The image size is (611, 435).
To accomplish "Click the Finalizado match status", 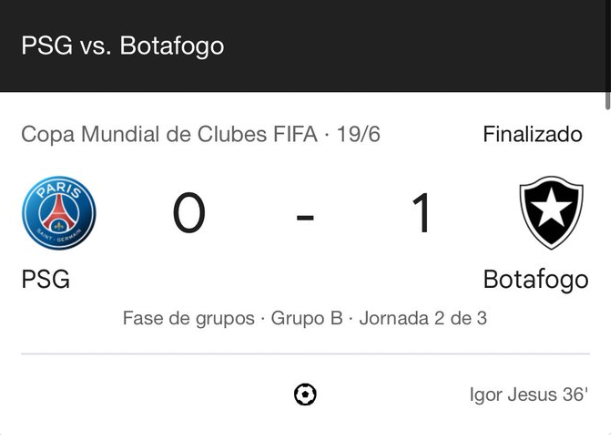I will 532,134.
